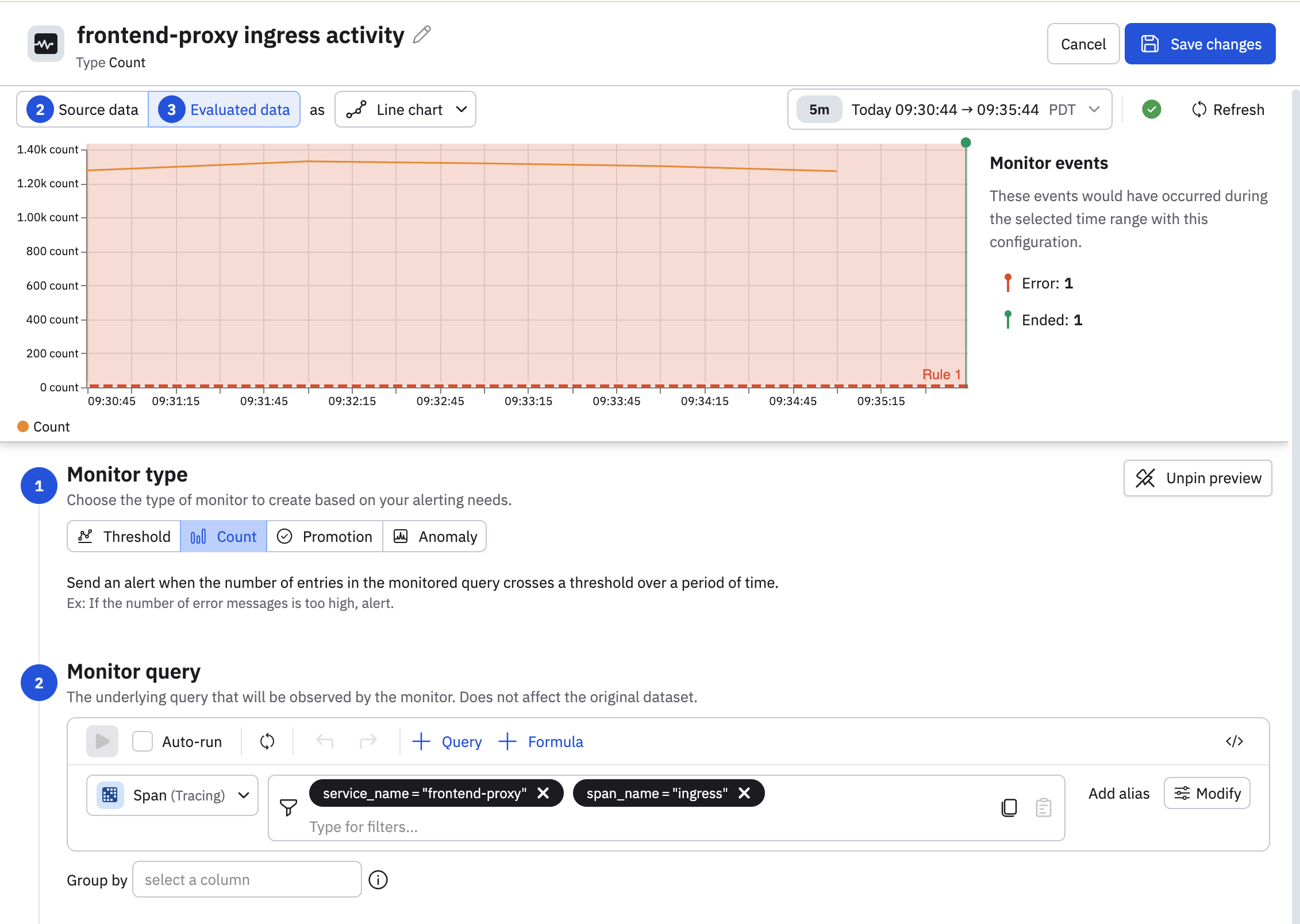The width and height of the screenshot is (1300, 924).
Task: Remove the service_name frontend-proxy filter
Action: point(543,793)
